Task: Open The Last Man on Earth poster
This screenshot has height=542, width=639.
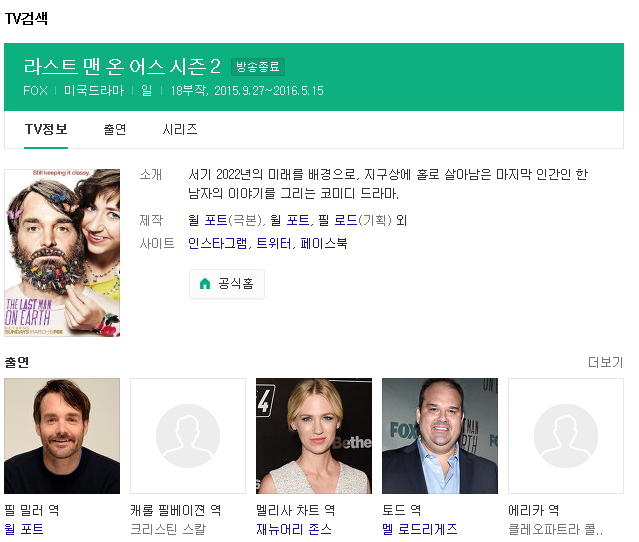Action: click(x=62, y=252)
